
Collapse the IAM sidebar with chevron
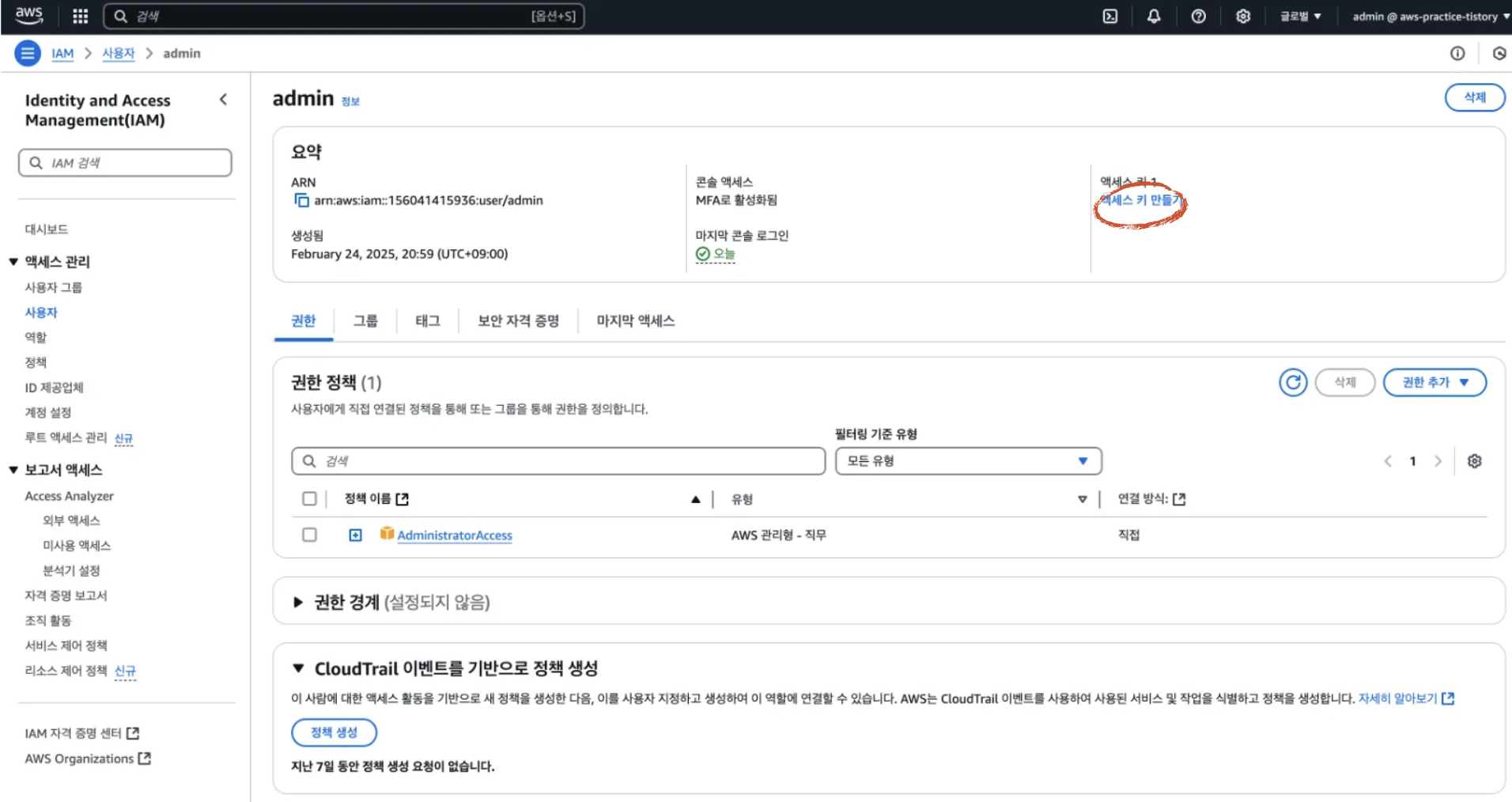pos(223,99)
